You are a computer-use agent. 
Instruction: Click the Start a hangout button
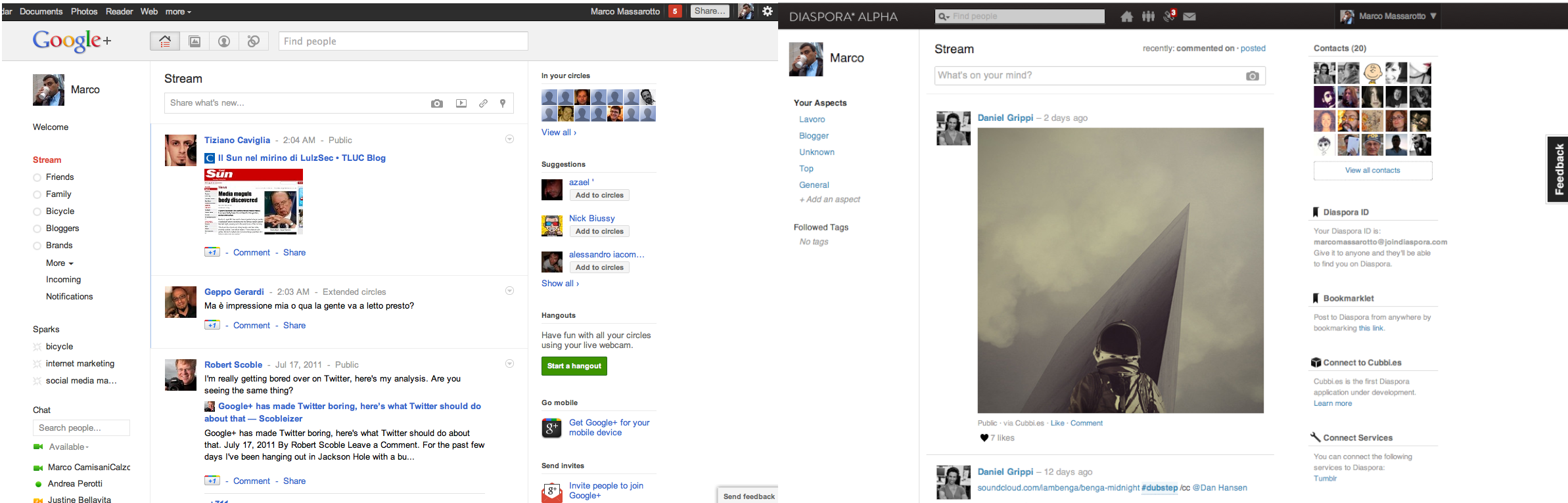(574, 366)
